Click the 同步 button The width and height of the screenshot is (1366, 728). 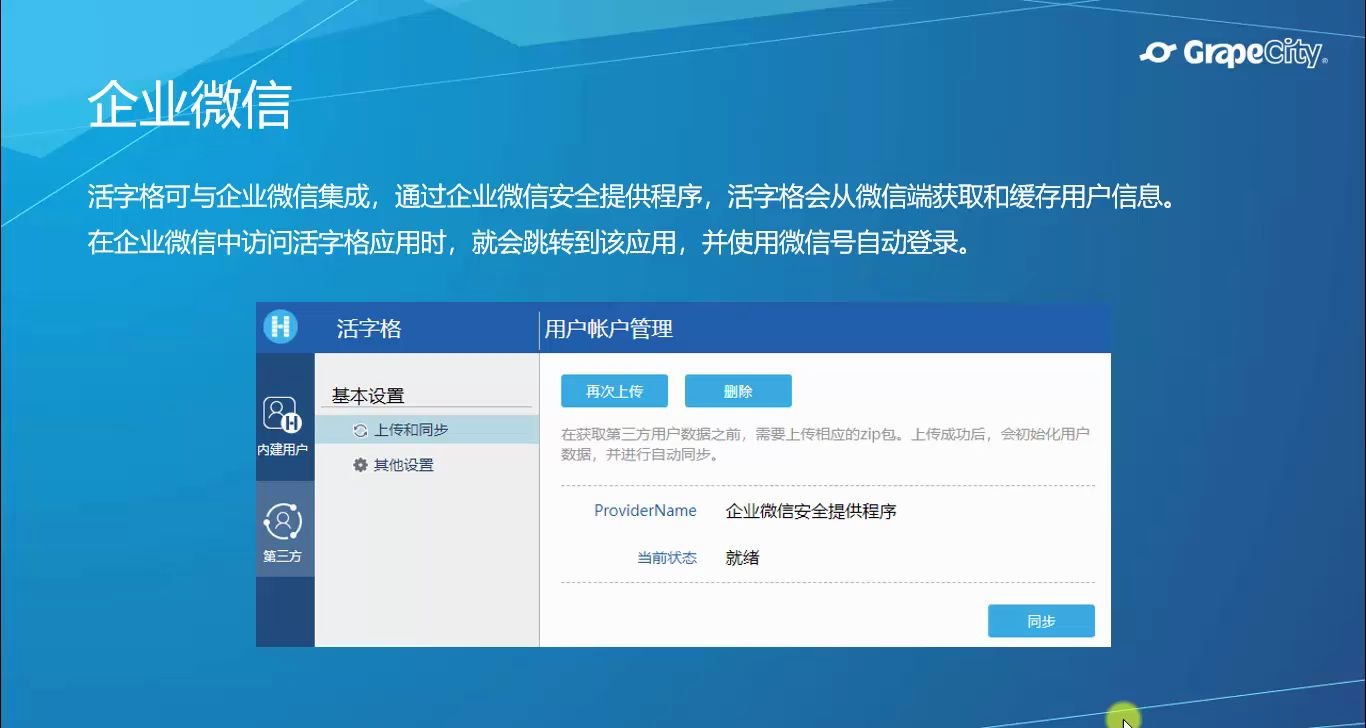pos(1041,621)
